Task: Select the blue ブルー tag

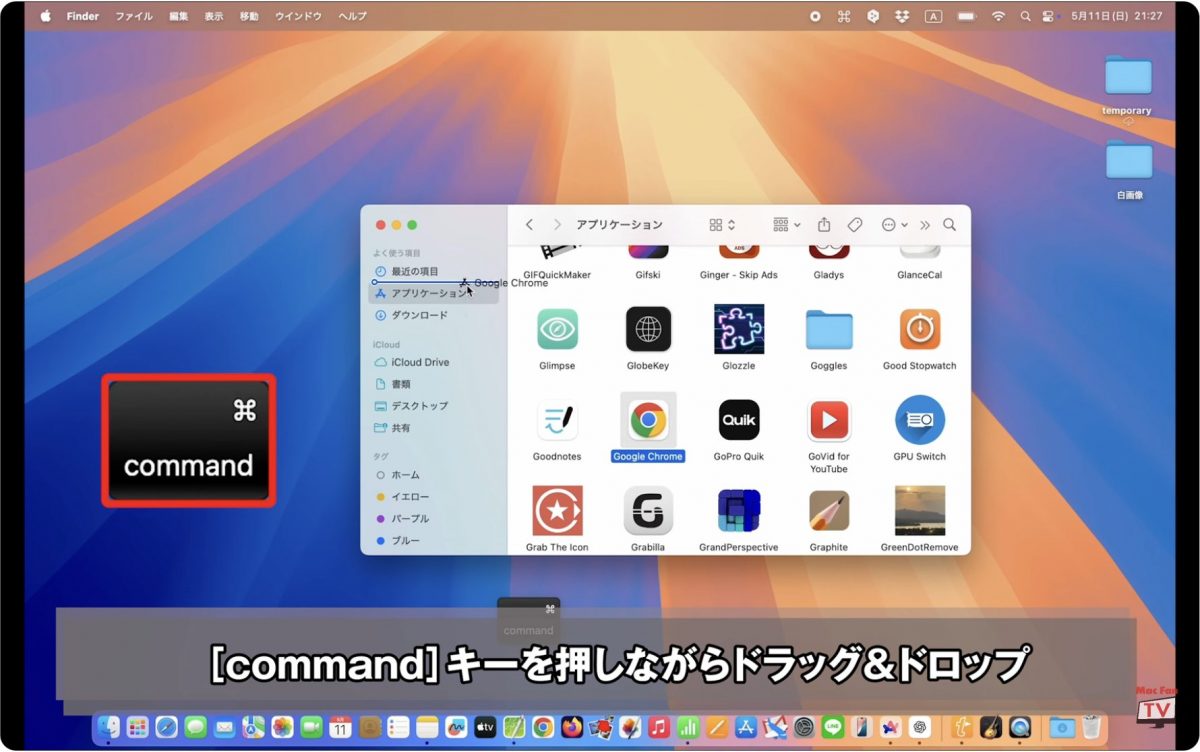Action: click(x=434, y=541)
